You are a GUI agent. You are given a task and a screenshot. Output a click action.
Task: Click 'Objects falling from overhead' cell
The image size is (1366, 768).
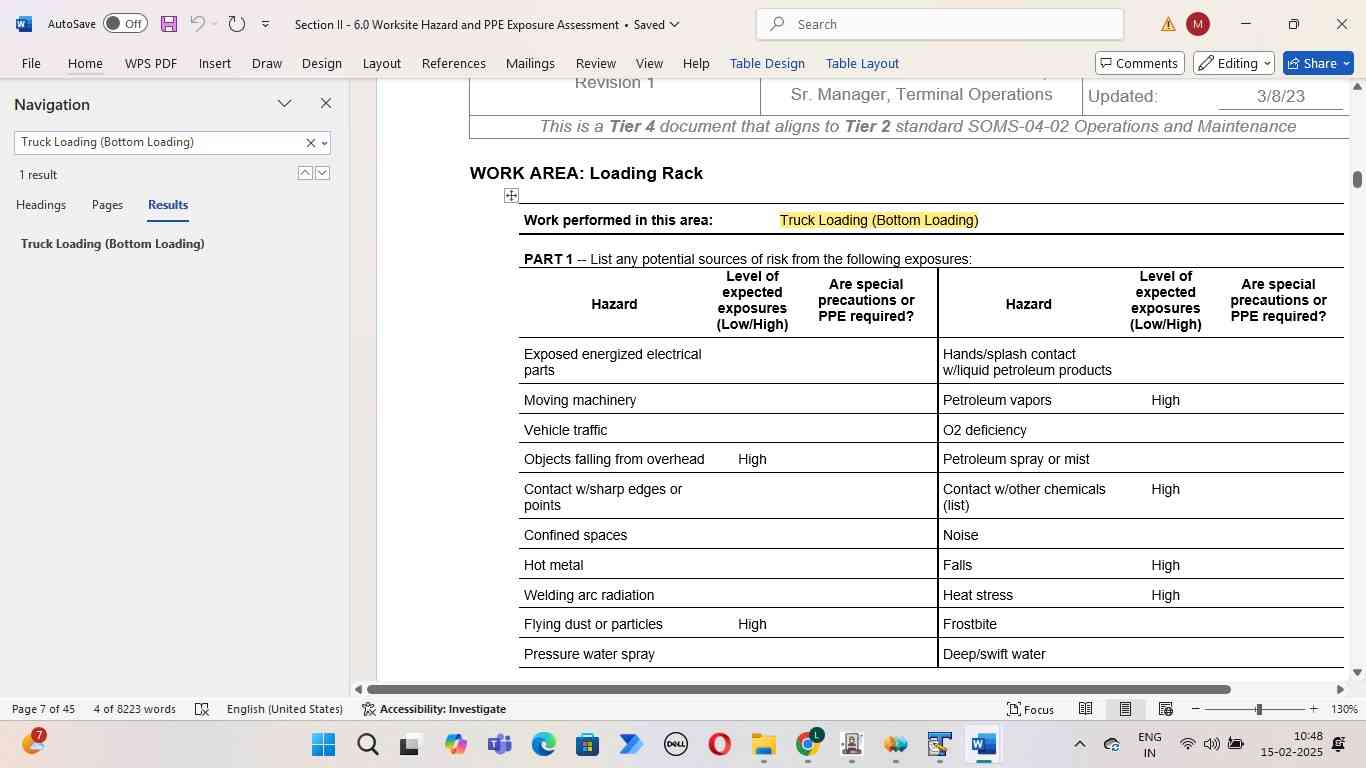point(614,459)
